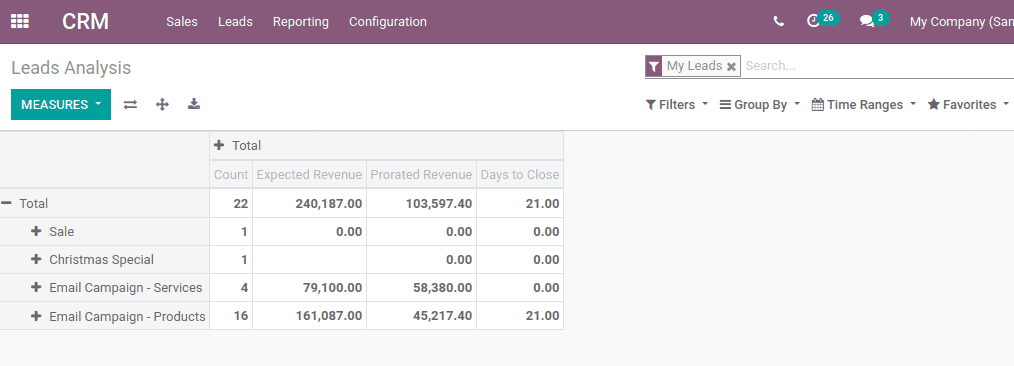Sort by Expected Revenue column header
The height and width of the screenshot is (366, 1014).
point(309,175)
